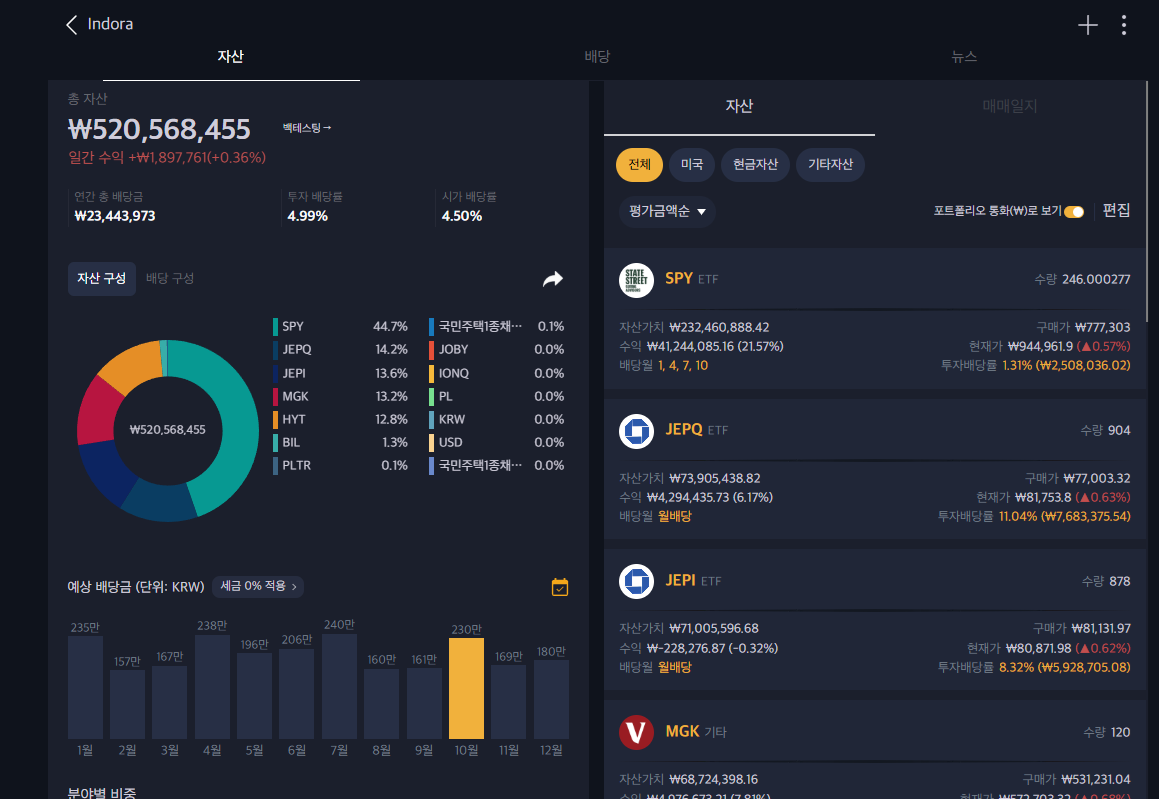
Task: Click the SPY State Street logo
Action: pos(636,280)
